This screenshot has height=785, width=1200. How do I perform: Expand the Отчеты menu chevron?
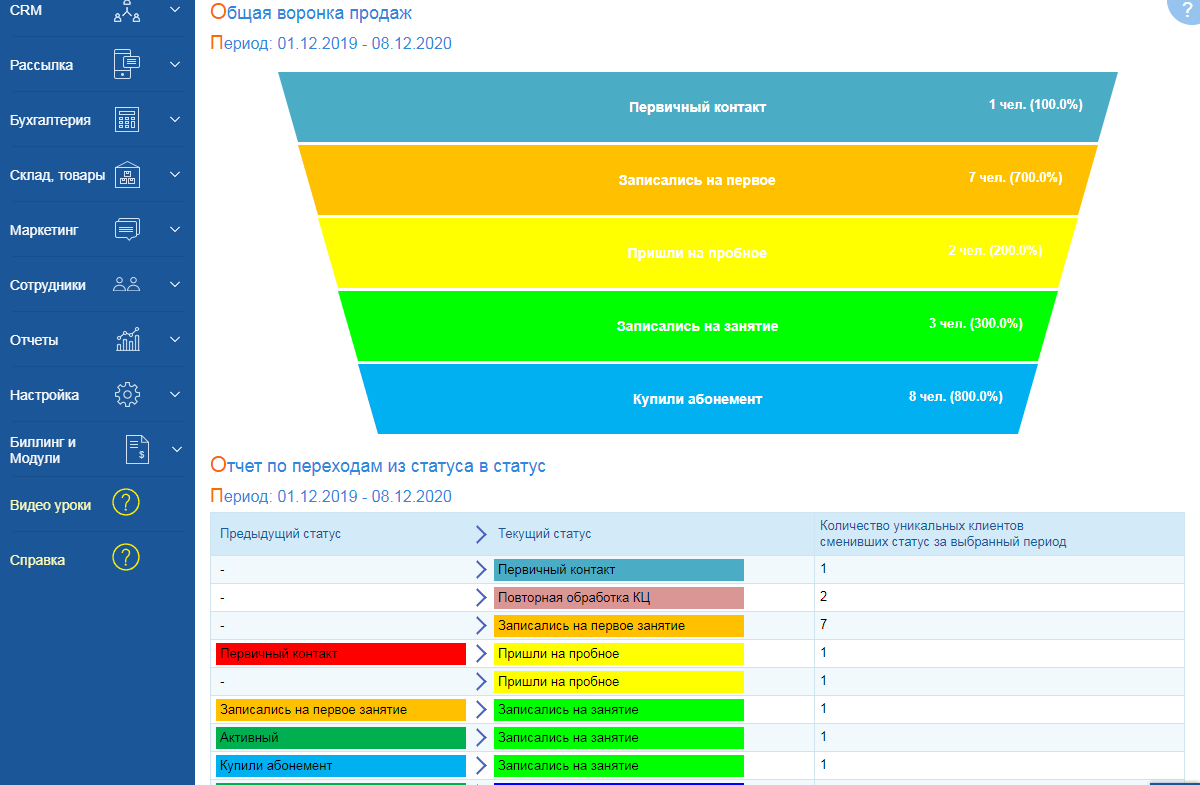point(176,340)
